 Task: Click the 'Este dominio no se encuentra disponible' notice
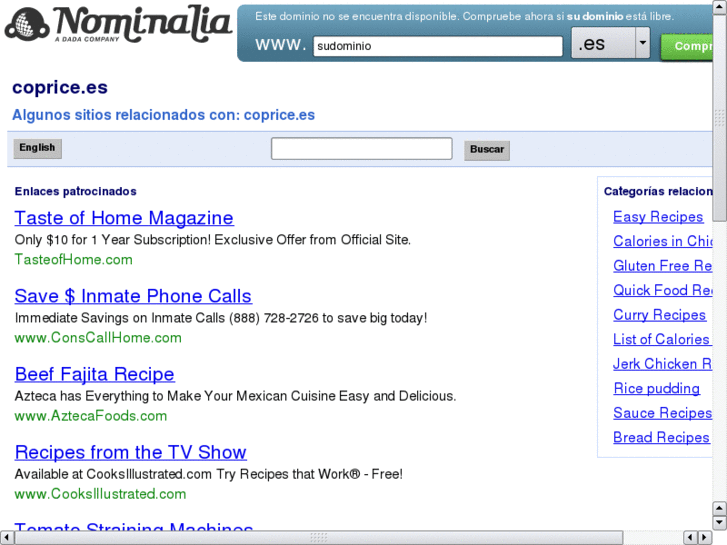(x=464, y=16)
